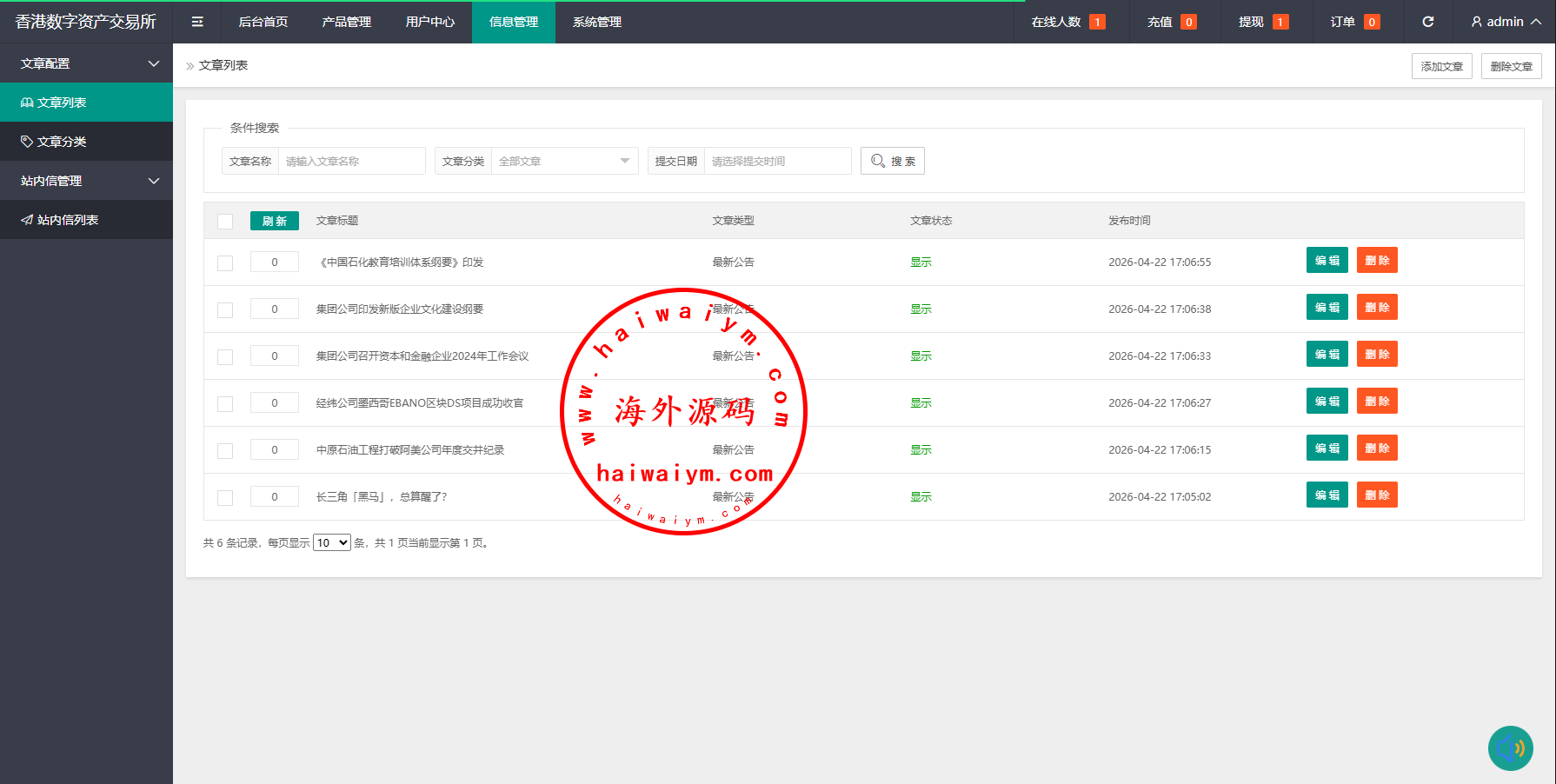Open the per-page records count dropdown
Screen dimensions: 1556x784
pos(332,542)
